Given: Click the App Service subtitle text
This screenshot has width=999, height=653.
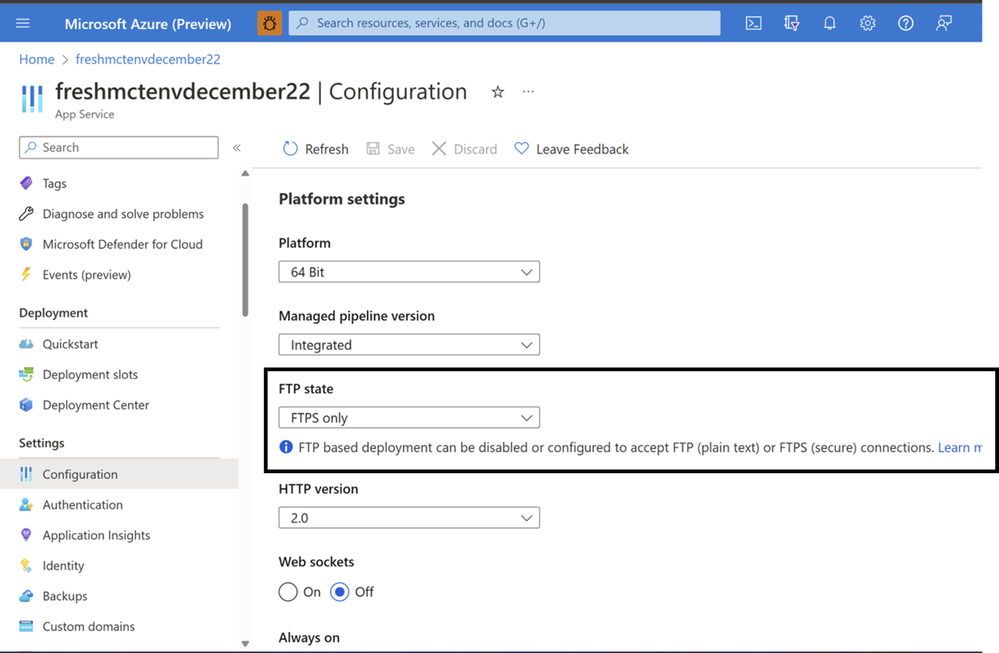Looking at the screenshot, I should coord(85,114).
